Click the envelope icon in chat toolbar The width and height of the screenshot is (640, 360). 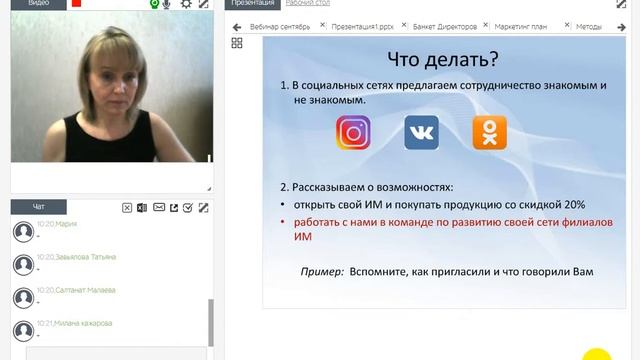[159, 207]
